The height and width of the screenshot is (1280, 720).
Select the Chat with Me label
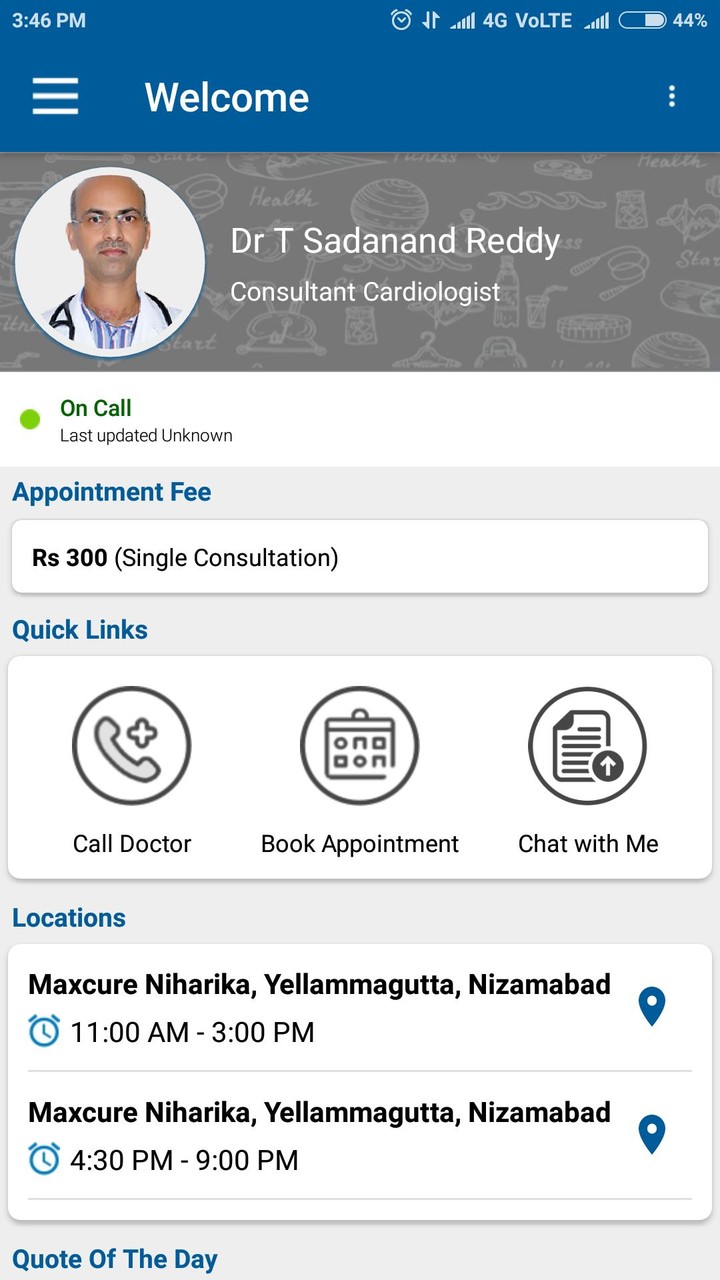click(588, 844)
